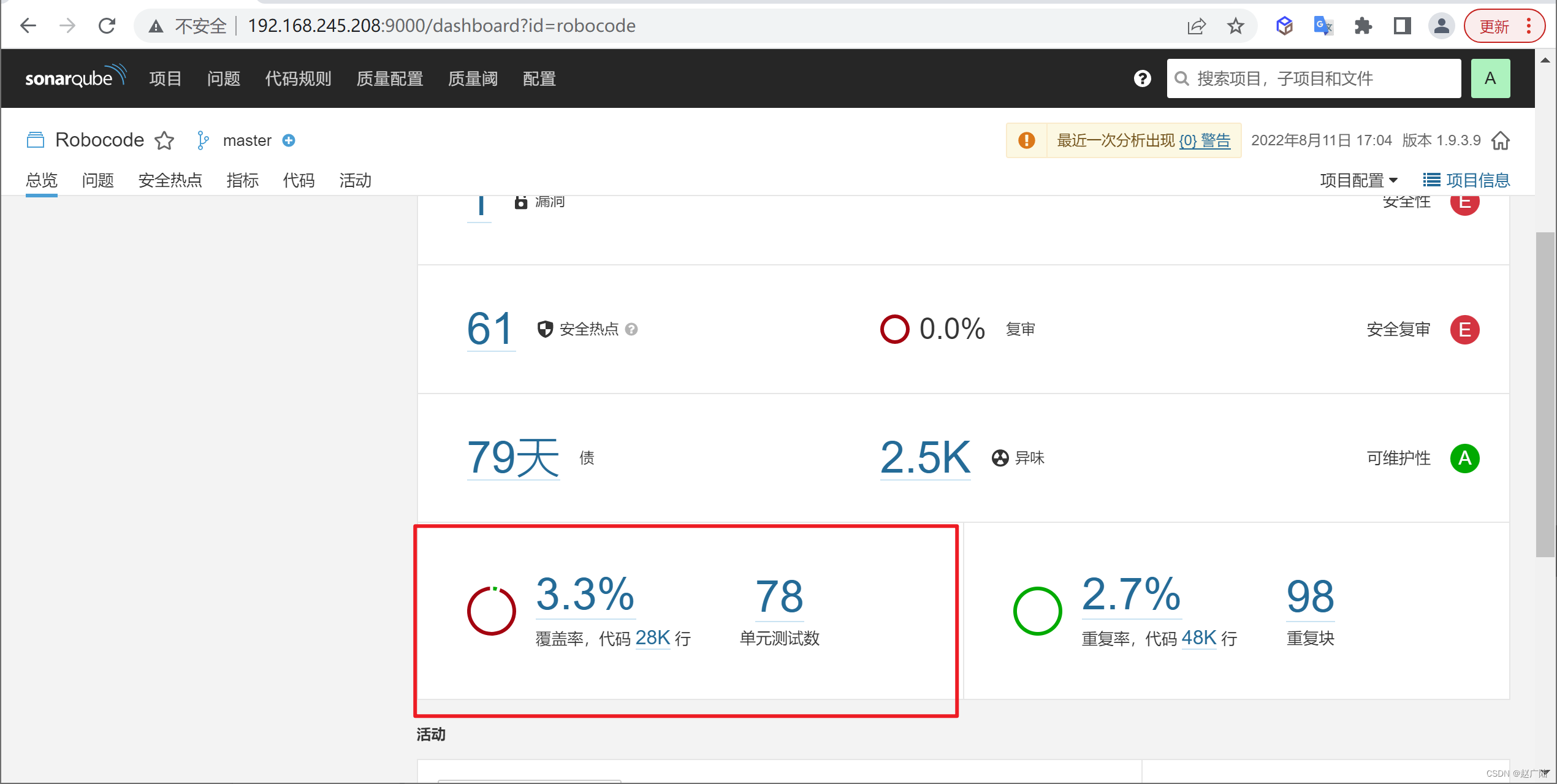Click the Robocode project name
This screenshot has height=784, width=1557.
click(x=100, y=140)
